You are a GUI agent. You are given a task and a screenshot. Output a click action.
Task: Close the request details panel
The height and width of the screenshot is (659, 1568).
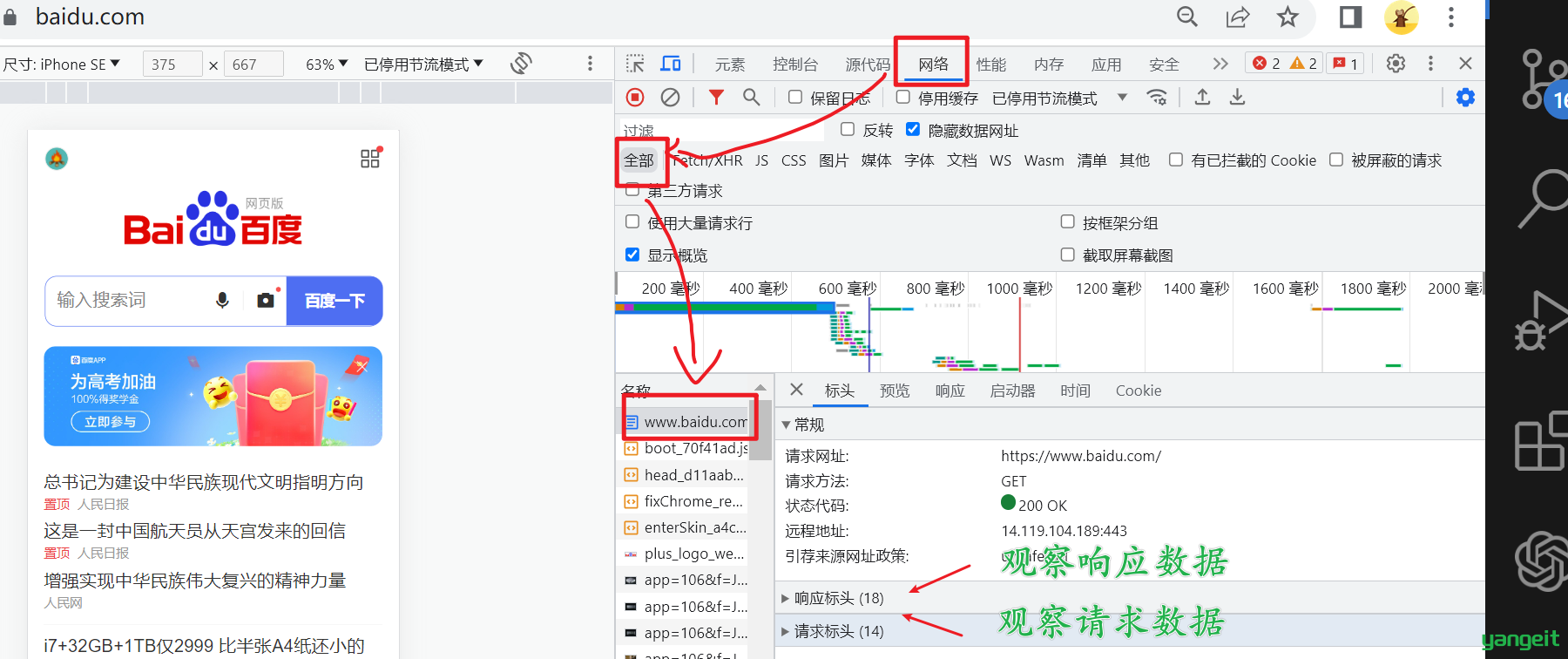(x=796, y=390)
